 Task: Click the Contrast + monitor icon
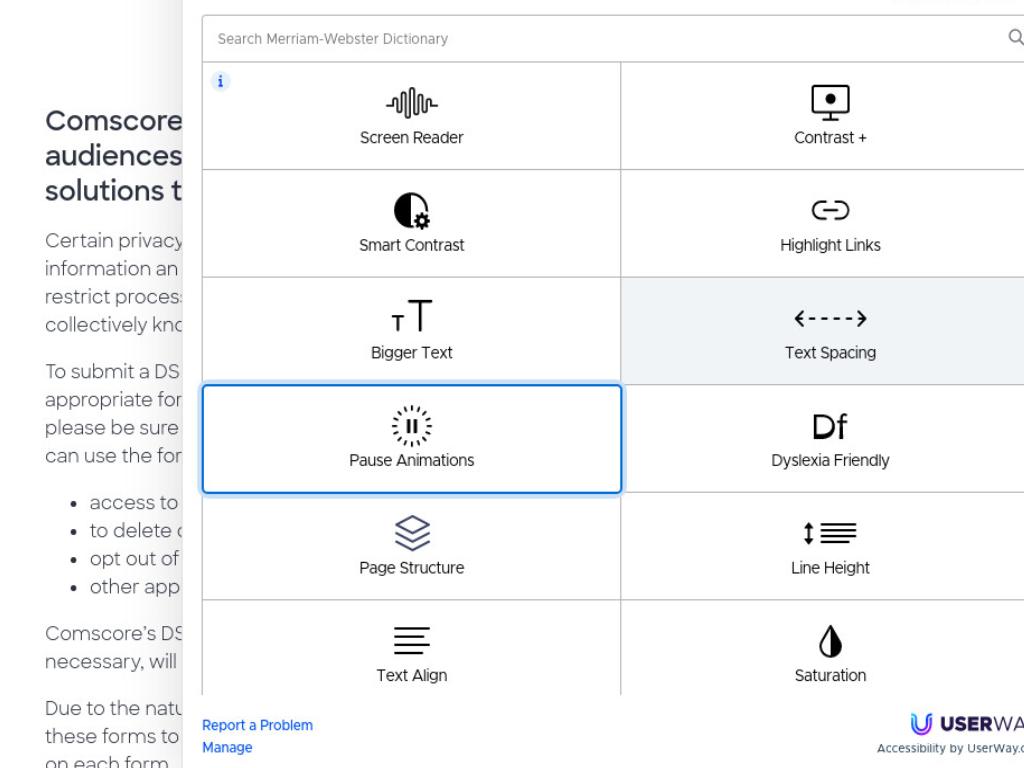point(830,103)
